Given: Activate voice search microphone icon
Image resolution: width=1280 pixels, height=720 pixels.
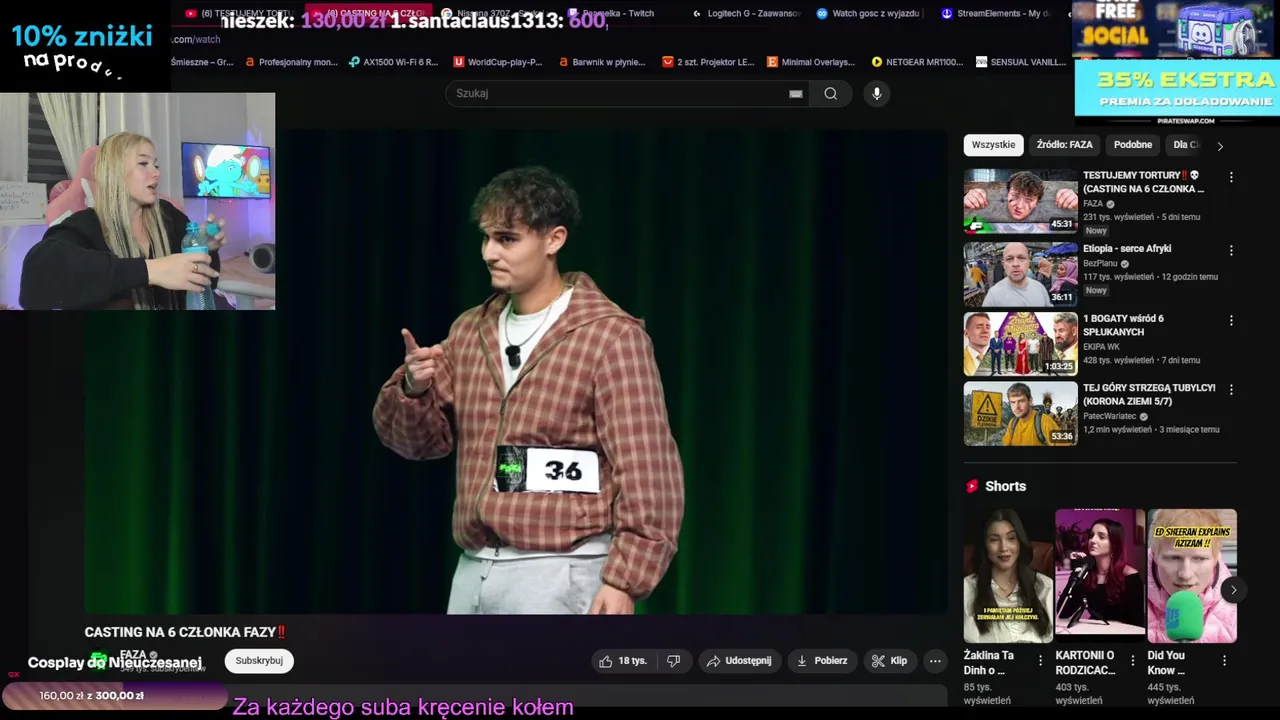Looking at the screenshot, I should click(877, 93).
